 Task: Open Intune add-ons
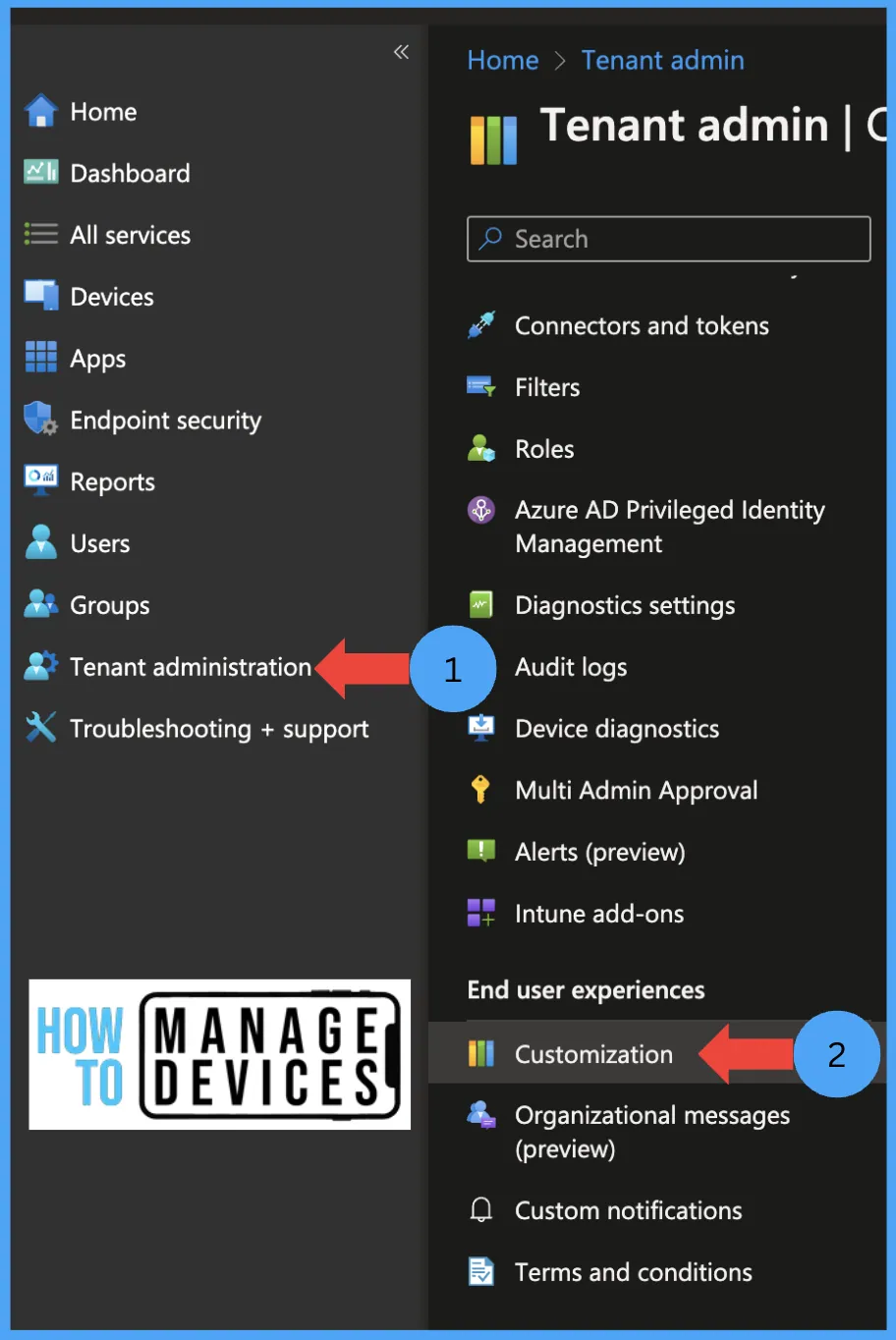click(x=599, y=914)
